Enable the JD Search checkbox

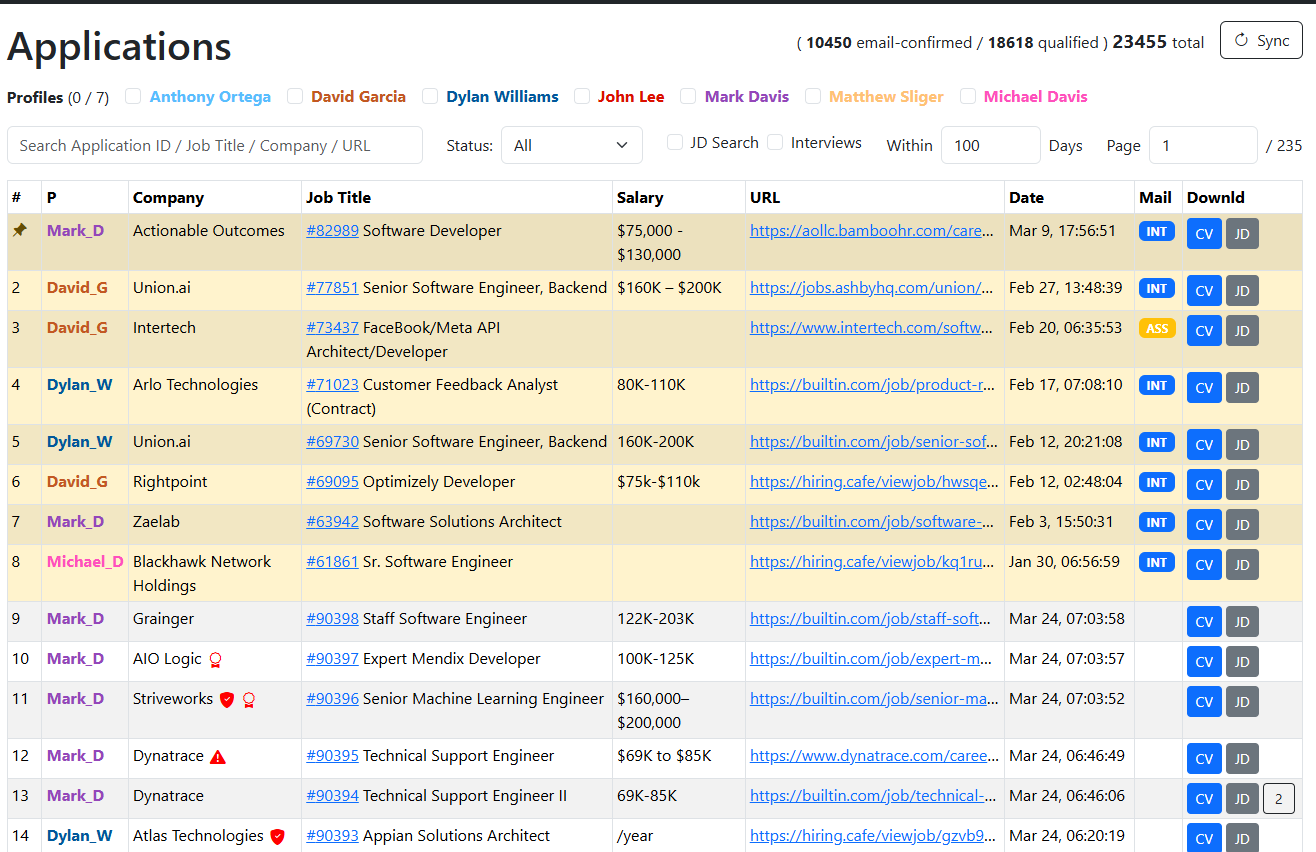[x=675, y=142]
